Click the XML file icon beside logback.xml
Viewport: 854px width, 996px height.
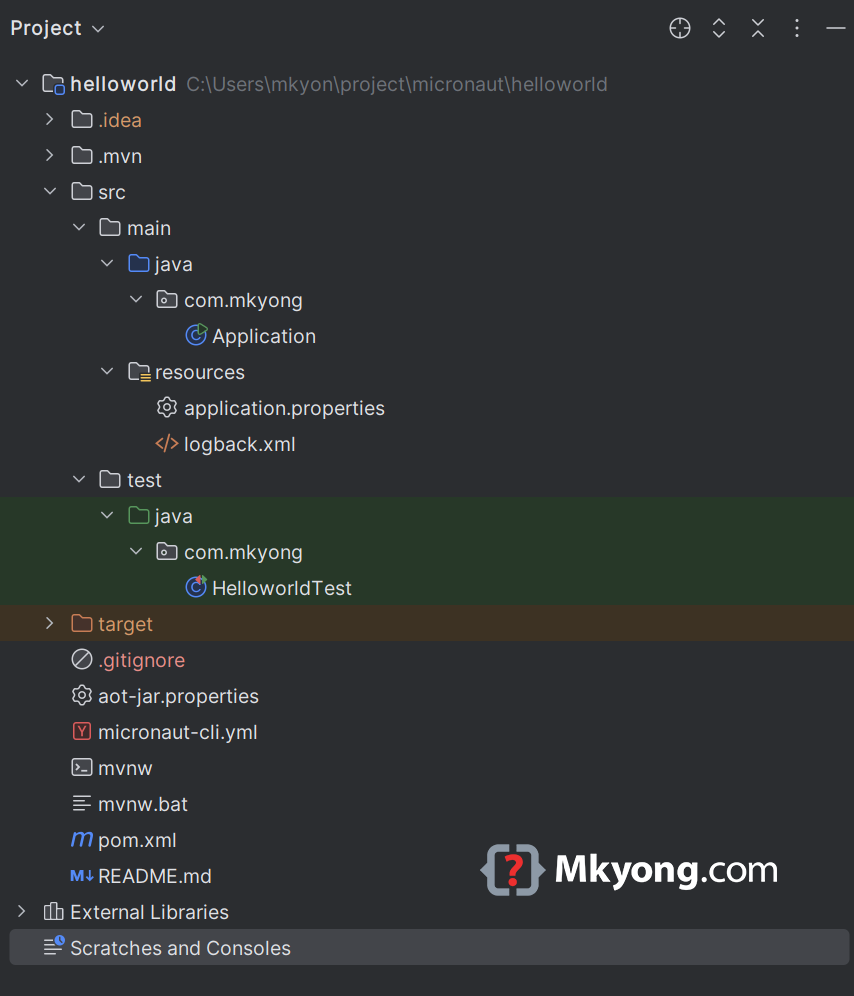(167, 443)
